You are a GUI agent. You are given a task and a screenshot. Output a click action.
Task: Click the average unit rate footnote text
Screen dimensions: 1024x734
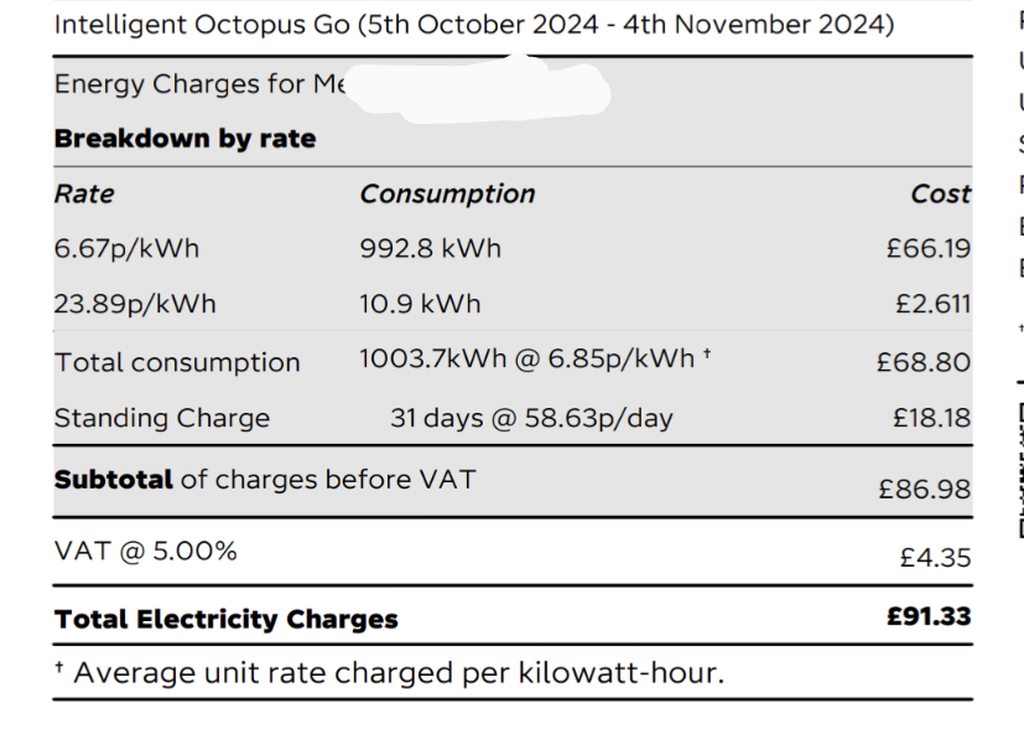[389, 673]
